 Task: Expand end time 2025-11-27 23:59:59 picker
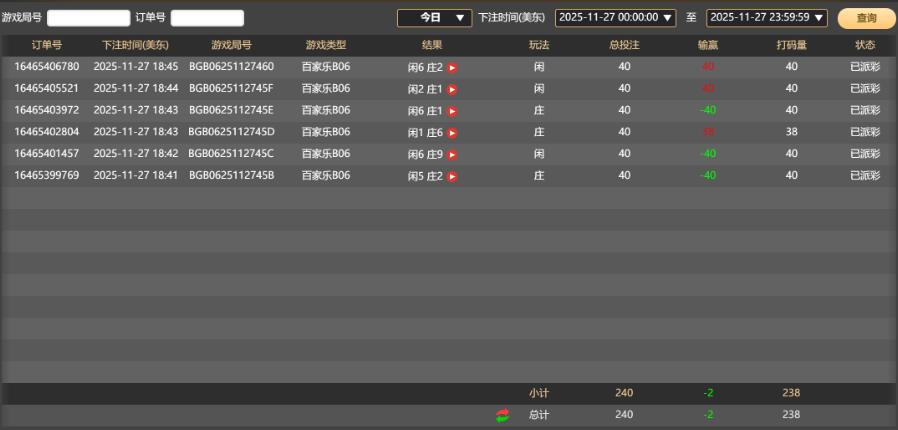(767, 18)
